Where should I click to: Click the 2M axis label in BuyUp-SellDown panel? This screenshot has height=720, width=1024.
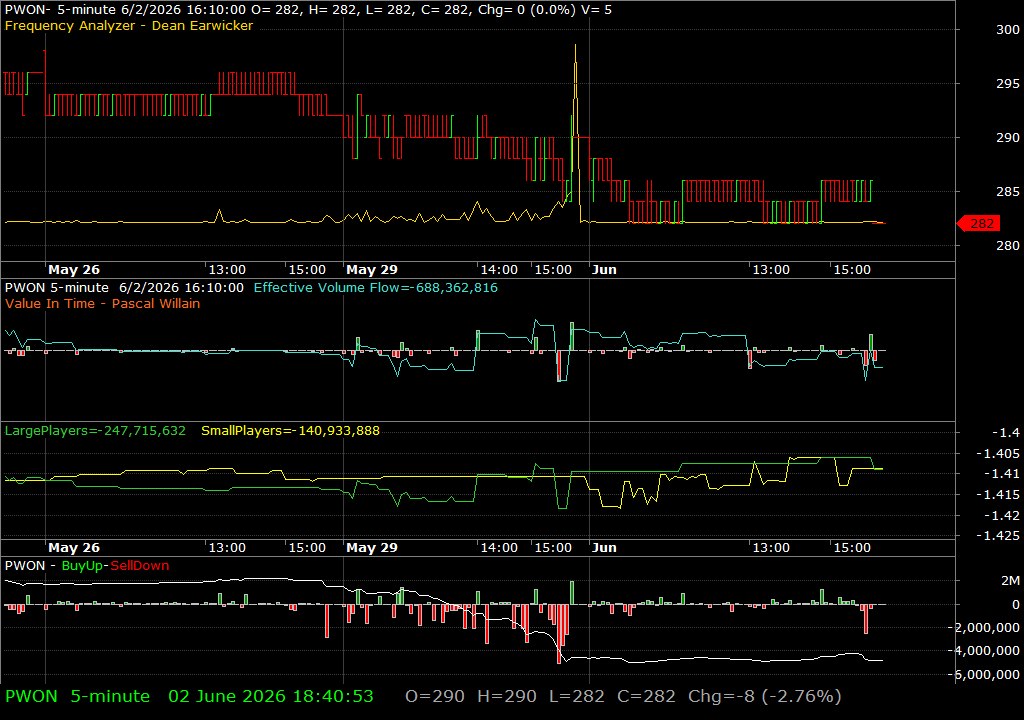pyautogui.click(x=1010, y=580)
